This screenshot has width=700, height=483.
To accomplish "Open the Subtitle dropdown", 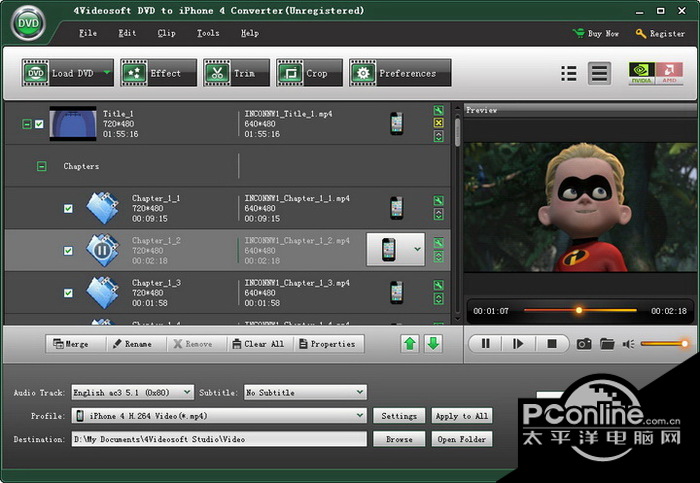I will coord(305,392).
